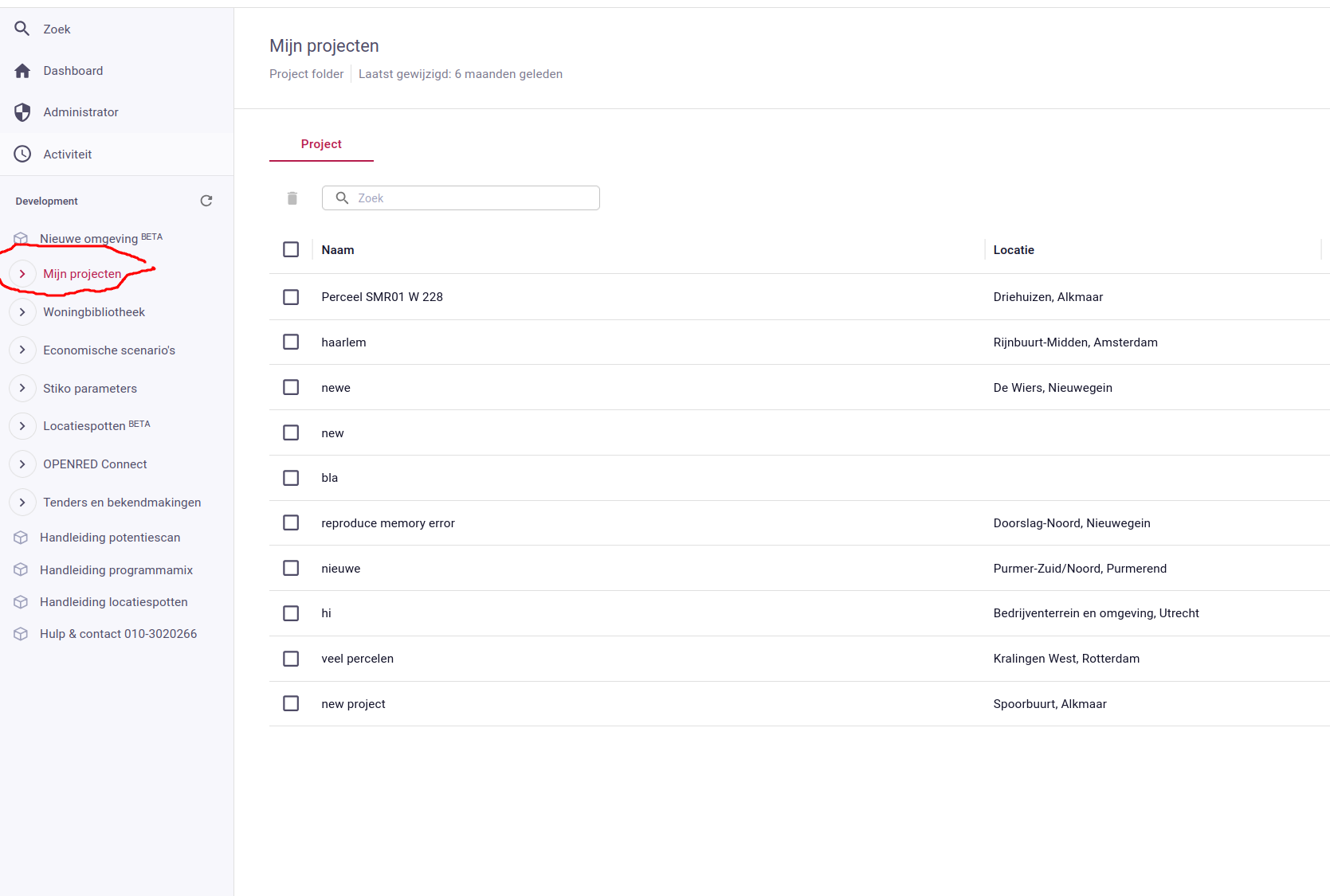1330x896 pixels.
Task: Expand the Mijn projecten tree node
Action: click(x=22, y=274)
